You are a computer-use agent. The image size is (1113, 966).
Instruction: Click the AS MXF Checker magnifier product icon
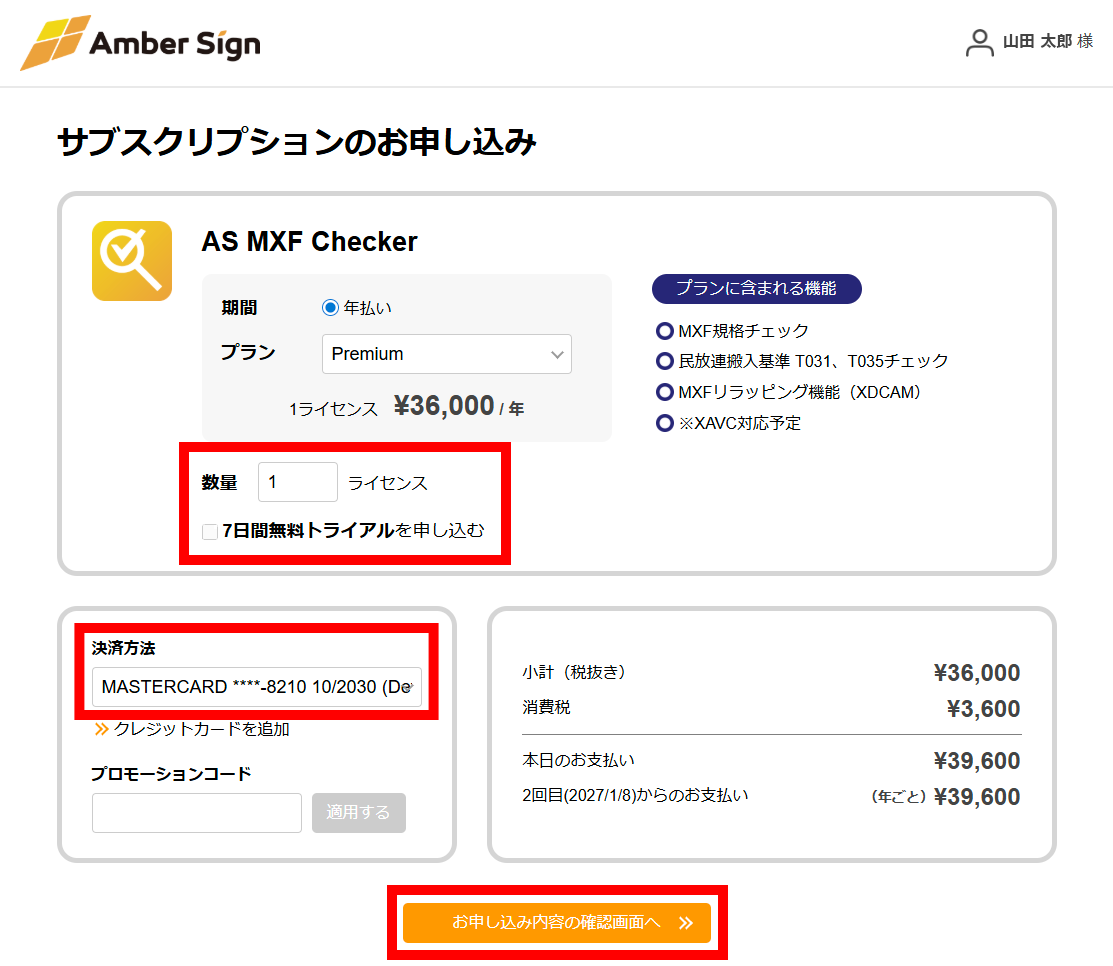point(131,261)
